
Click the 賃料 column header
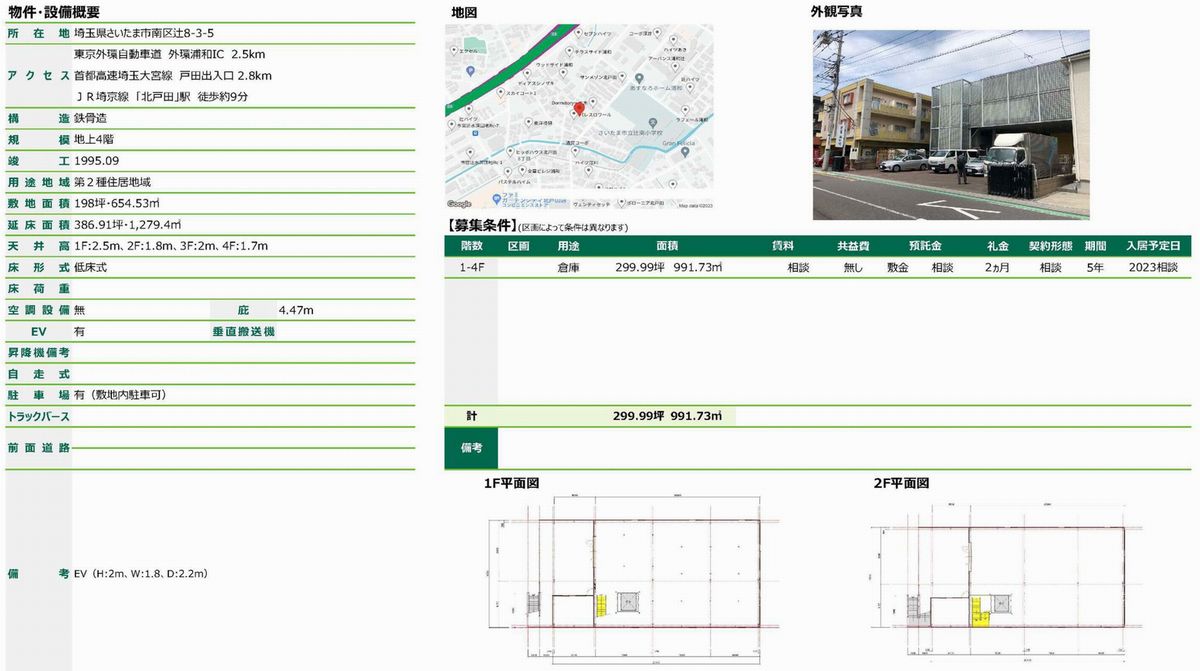[783, 246]
